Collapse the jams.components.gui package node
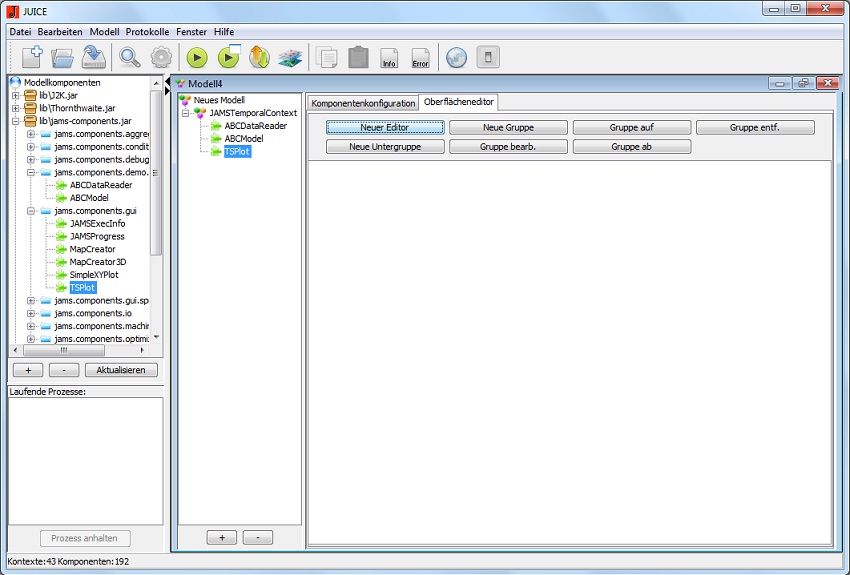Screen dimensions: 850x575 tap(31, 211)
